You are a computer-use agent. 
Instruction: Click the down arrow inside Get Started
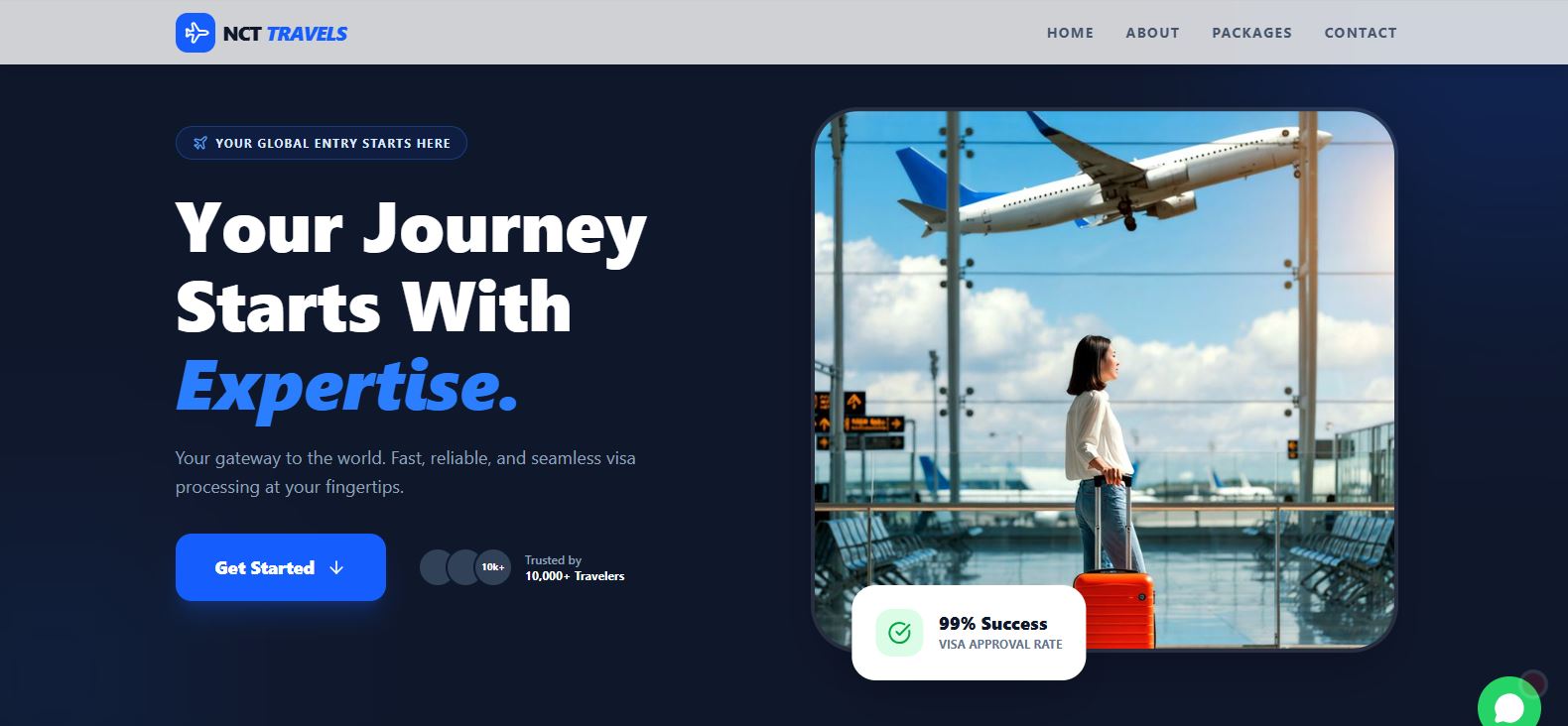pyautogui.click(x=336, y=567)
